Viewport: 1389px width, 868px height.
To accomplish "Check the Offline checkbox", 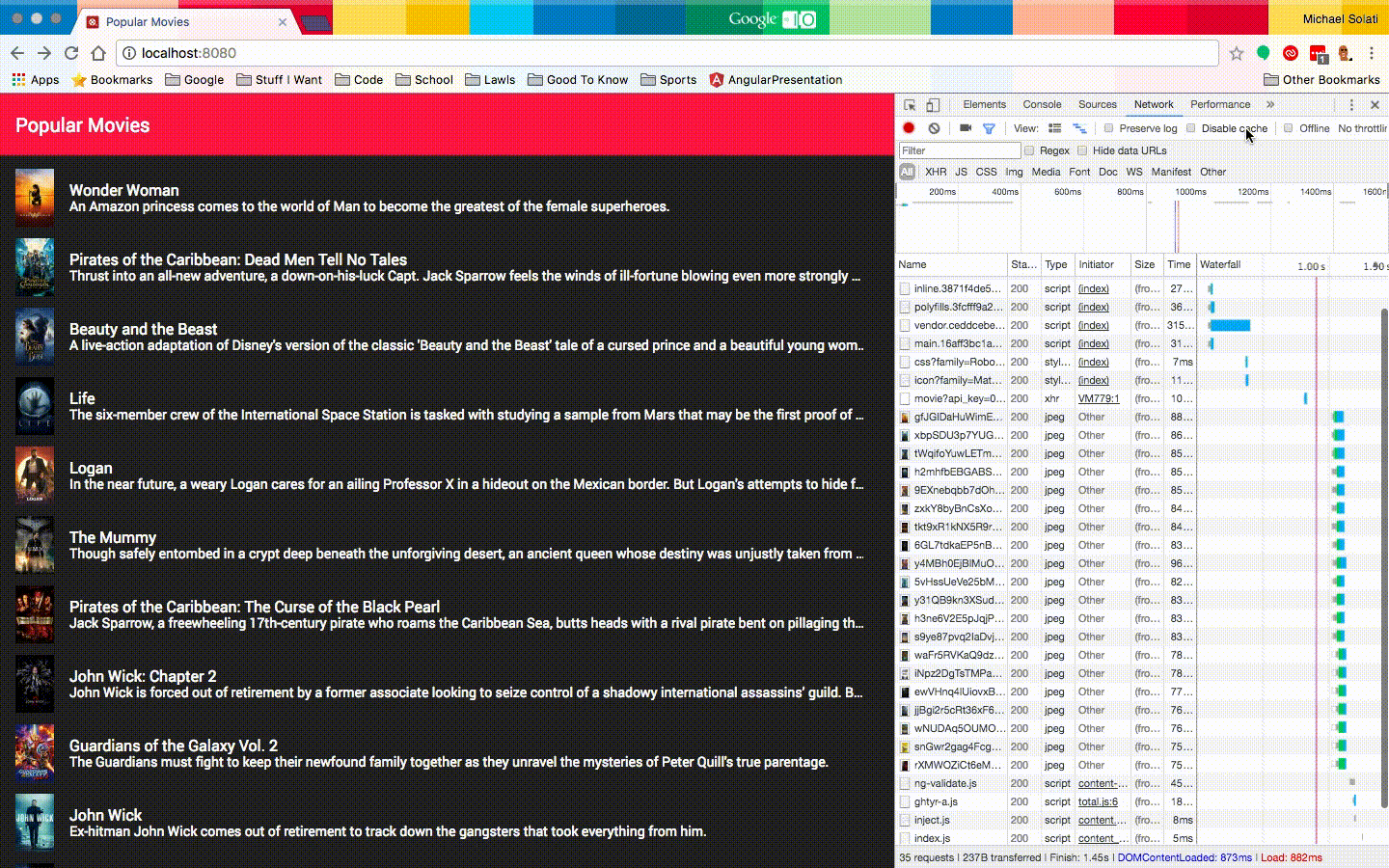I will click(x=1289, y=128).
